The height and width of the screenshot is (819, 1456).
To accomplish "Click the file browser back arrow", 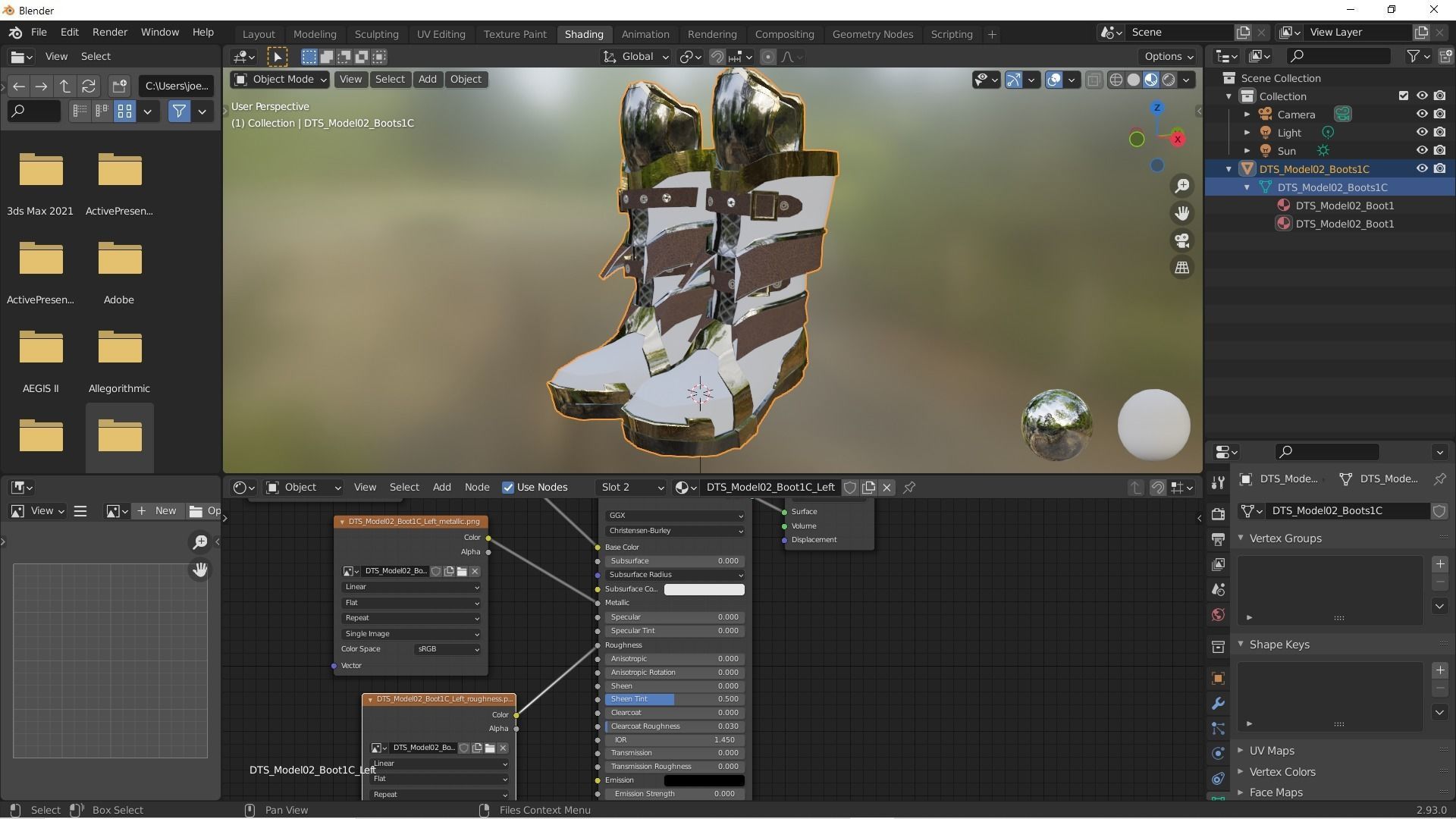I will click(19, 86).
